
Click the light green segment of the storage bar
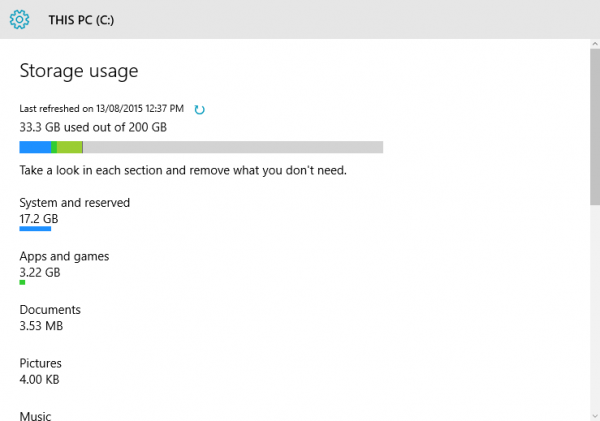70,147
